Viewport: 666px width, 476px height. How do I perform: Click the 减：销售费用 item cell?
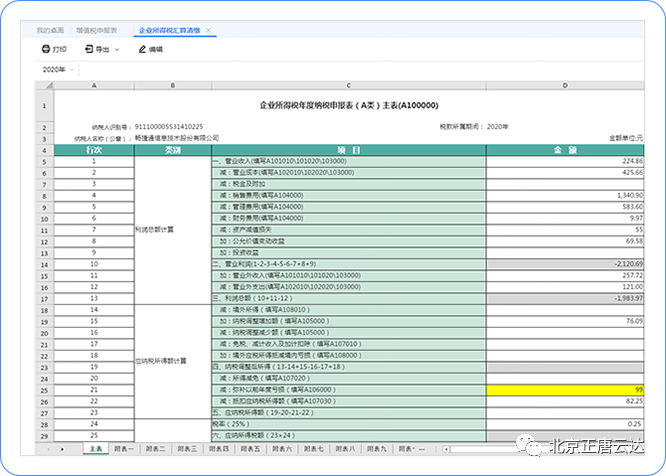[349, 196]
